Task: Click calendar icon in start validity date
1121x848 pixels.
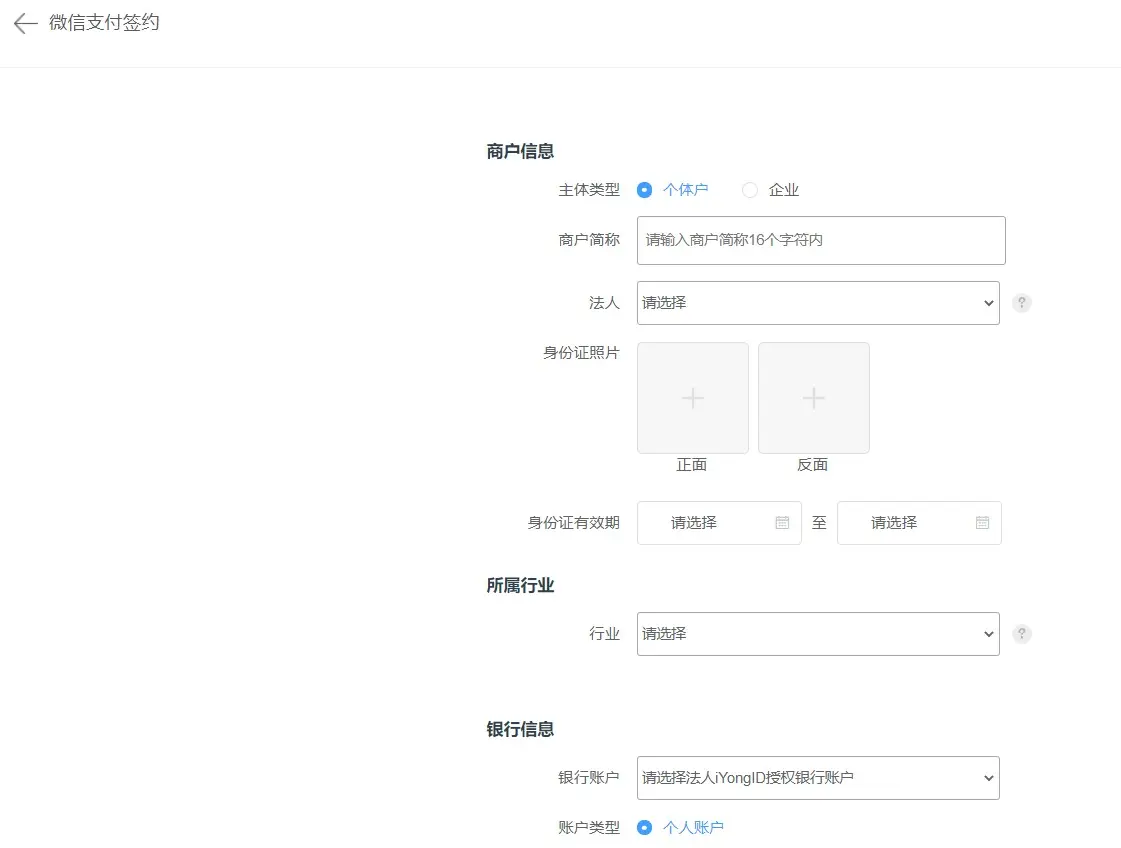Action: (782, 523)
